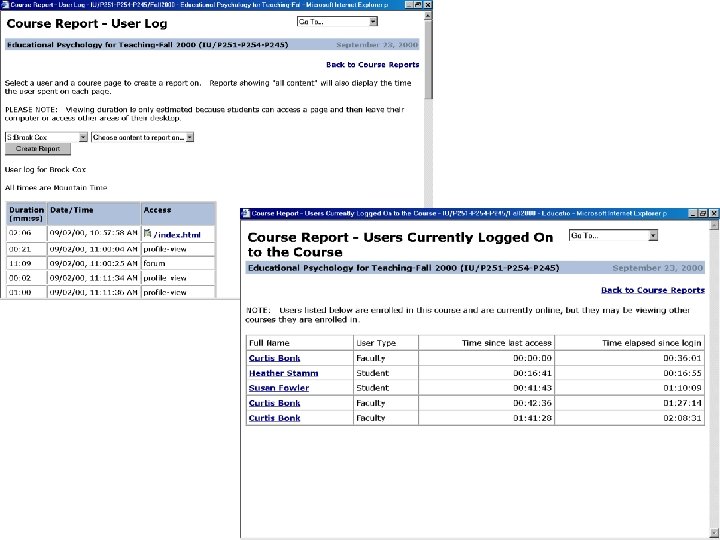Click the 00:16:41 last access cell

tap(486, 373)
